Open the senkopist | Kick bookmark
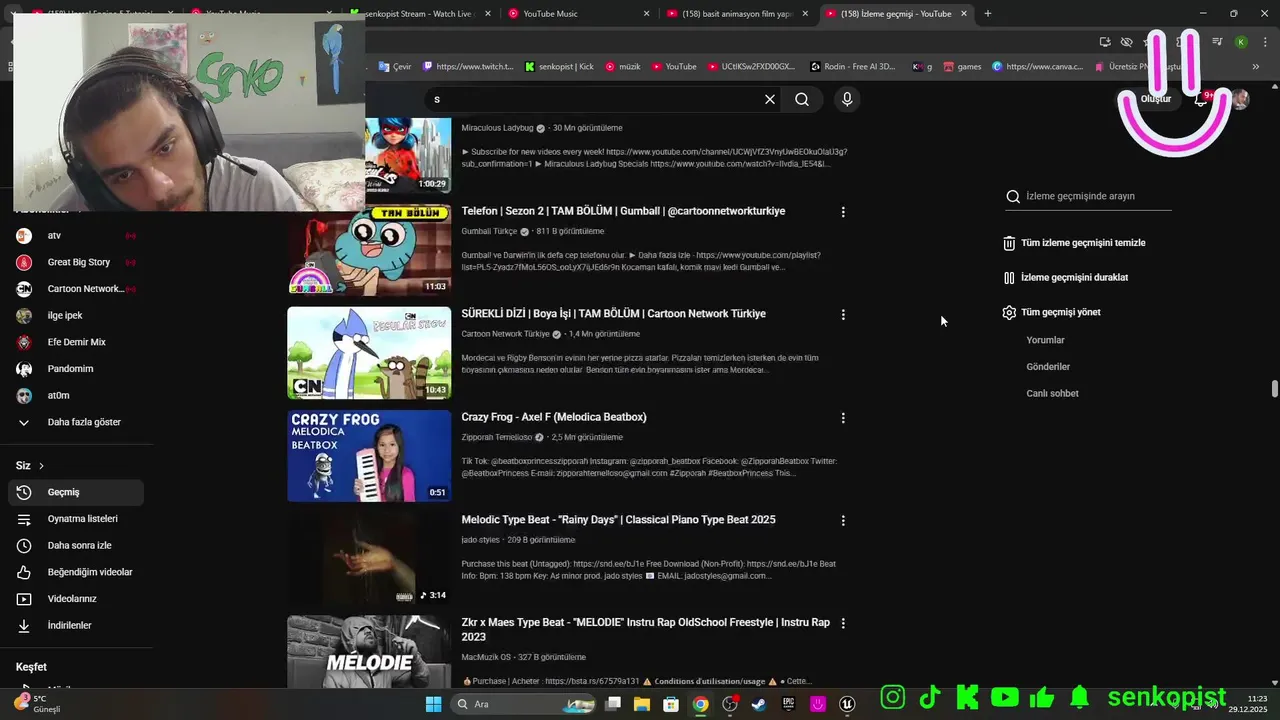The image size is (1280, 720). (x=559, y=67)
